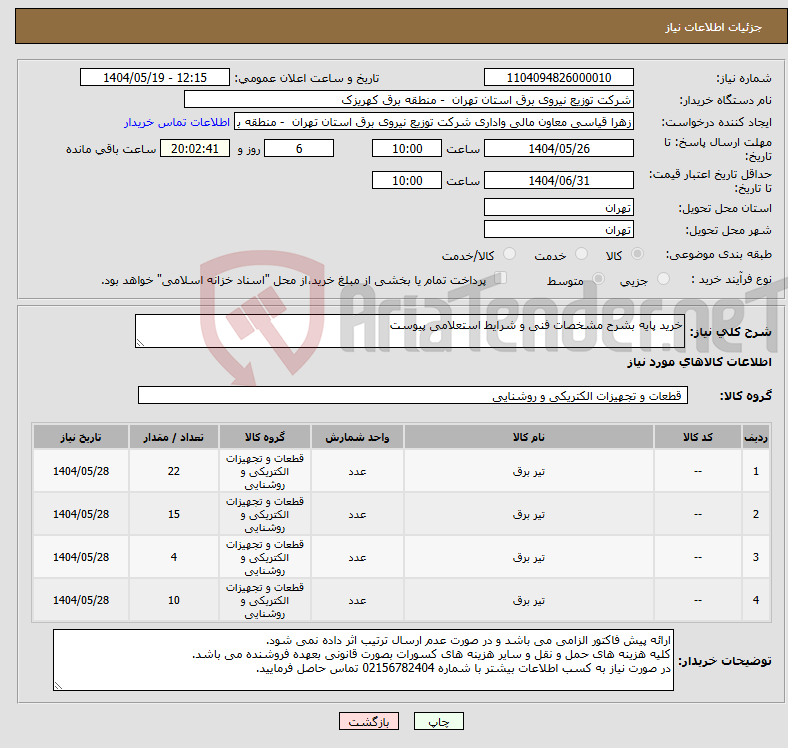Screen dimensions: 788x748
Task: Click the announcement date field 1404/05/19 - 12:15
Action: 155,77
